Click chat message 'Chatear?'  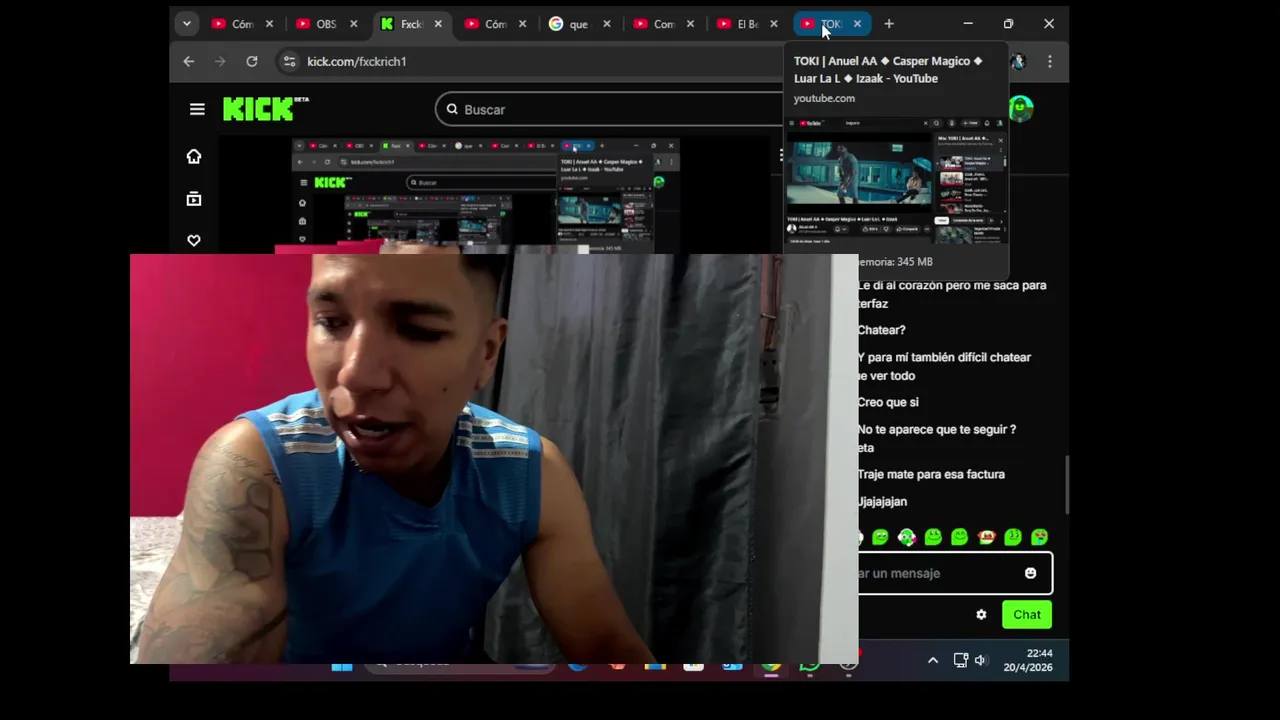[882, 330]
